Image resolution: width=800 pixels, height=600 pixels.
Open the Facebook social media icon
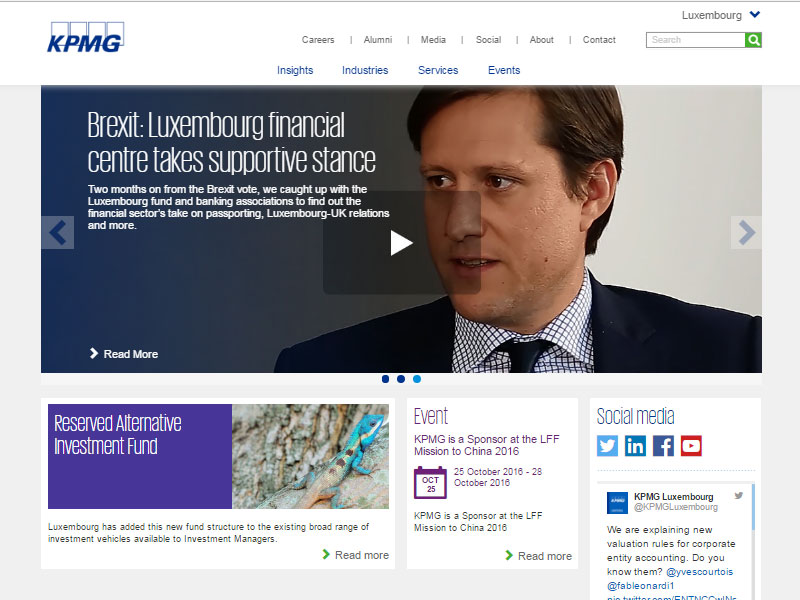click(x=663, y=446)
